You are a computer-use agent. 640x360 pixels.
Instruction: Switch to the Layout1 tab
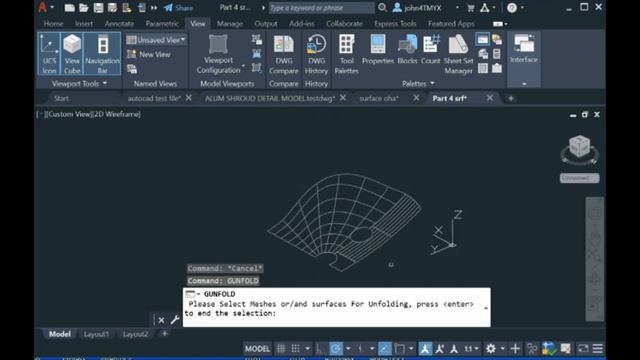pyautogui.click(x=96, y=334)
